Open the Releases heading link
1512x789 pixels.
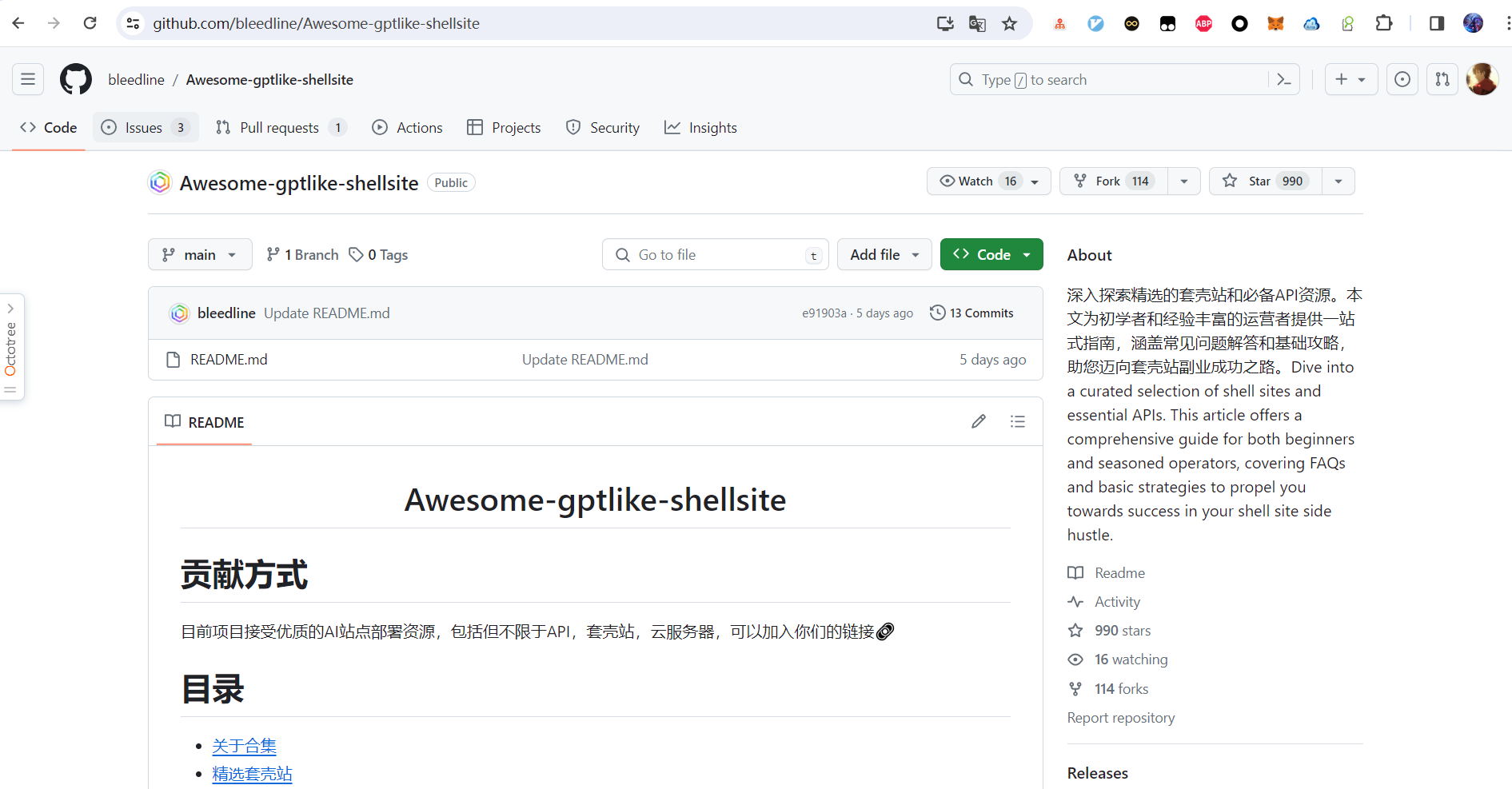[1098, 773]
